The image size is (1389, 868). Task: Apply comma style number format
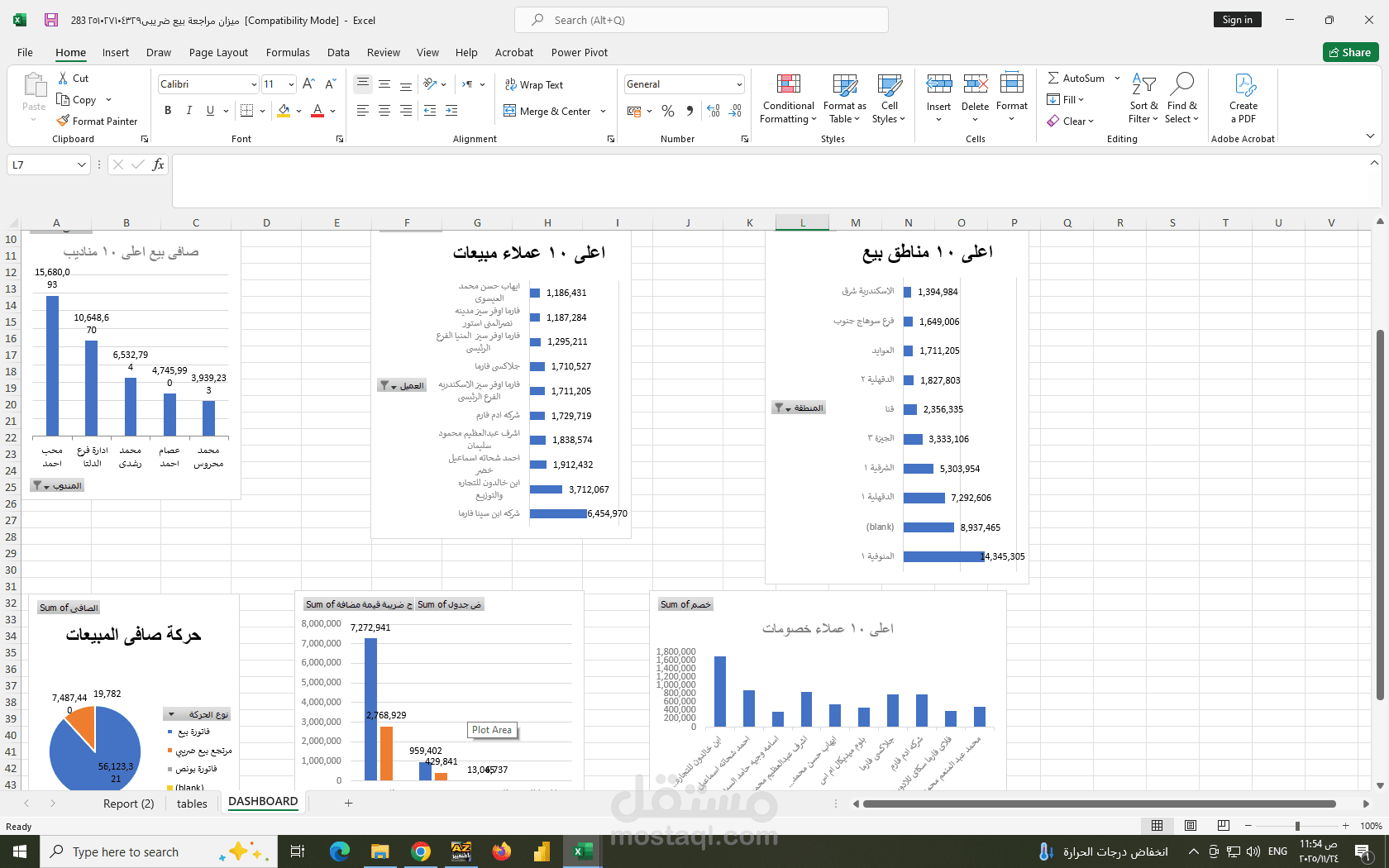[690, 111]
